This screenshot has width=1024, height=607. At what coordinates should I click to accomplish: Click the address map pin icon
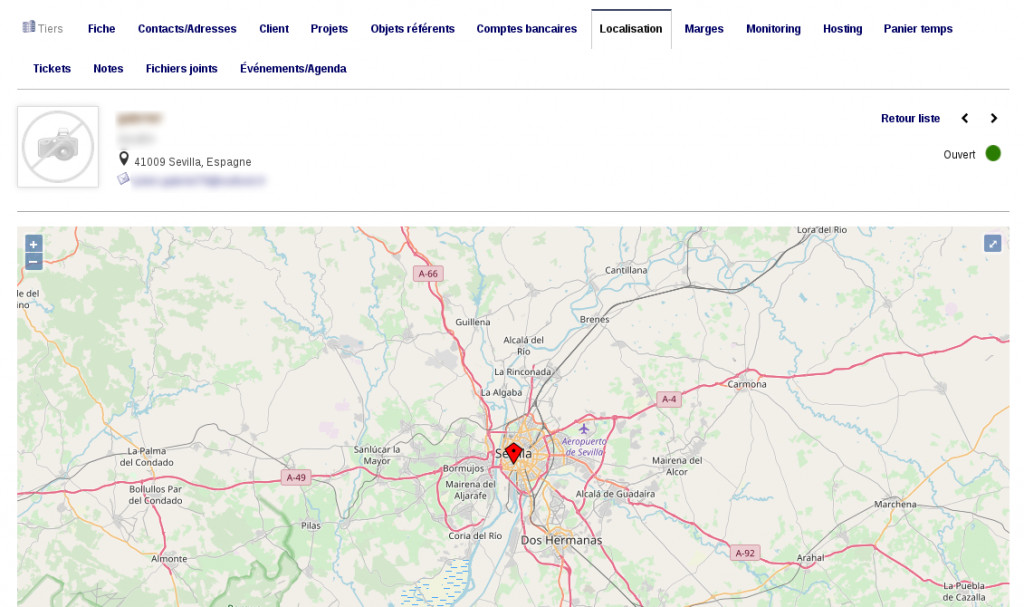pyautogui.click(x=123, y=159)
